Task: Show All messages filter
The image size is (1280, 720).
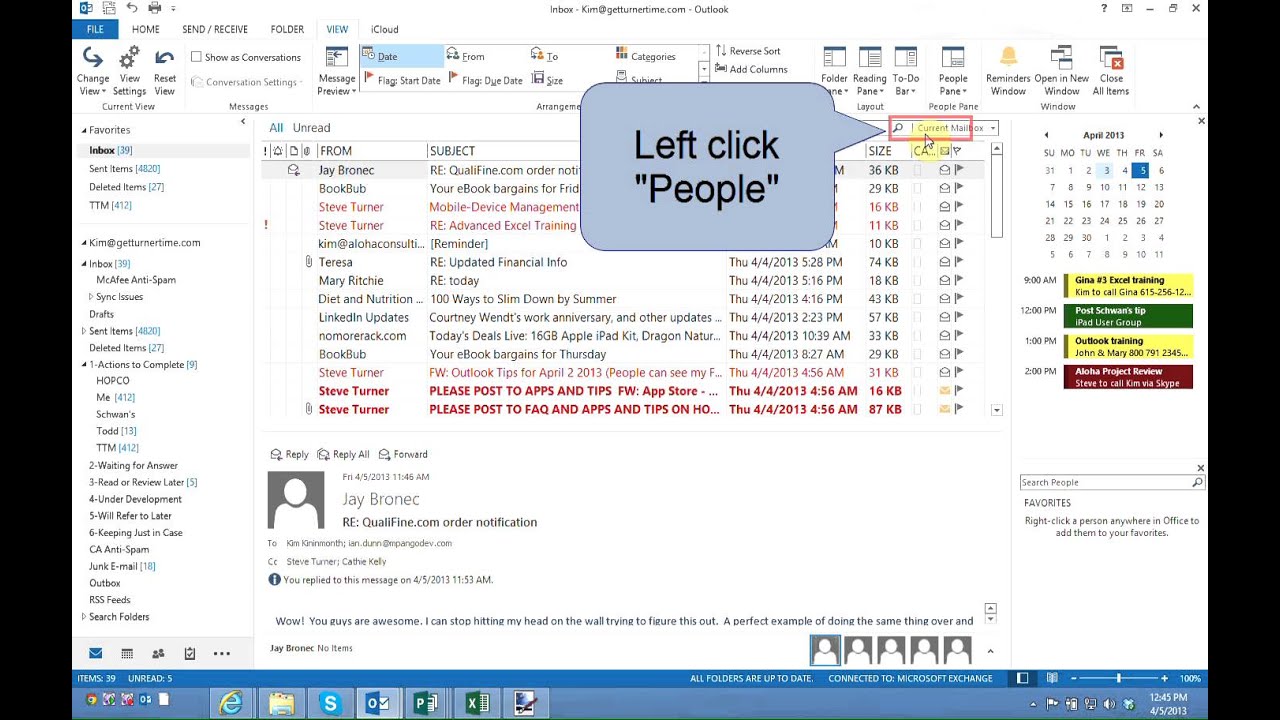Action: click(x=276, y=127)
